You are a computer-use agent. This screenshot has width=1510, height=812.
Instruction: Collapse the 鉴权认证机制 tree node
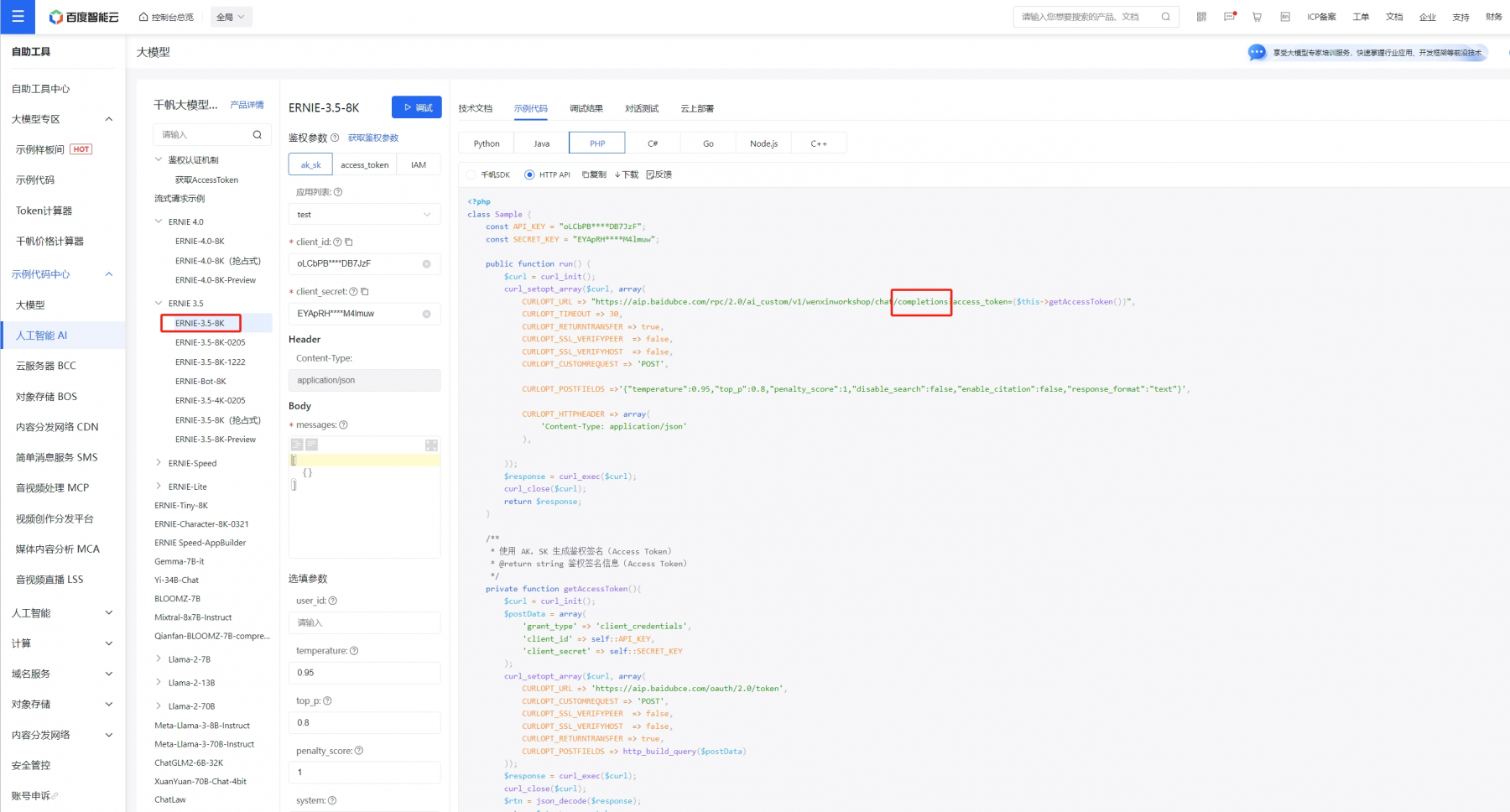click(159, 159)
